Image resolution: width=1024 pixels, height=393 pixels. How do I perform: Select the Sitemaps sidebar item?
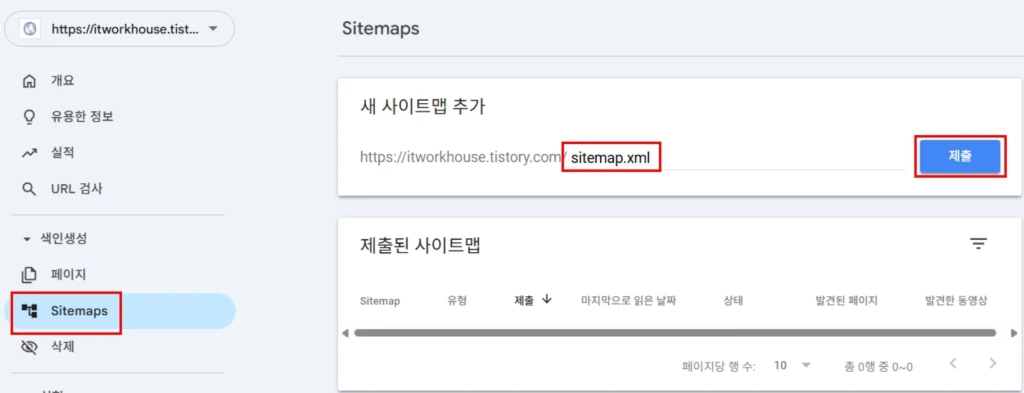(120, 311)
